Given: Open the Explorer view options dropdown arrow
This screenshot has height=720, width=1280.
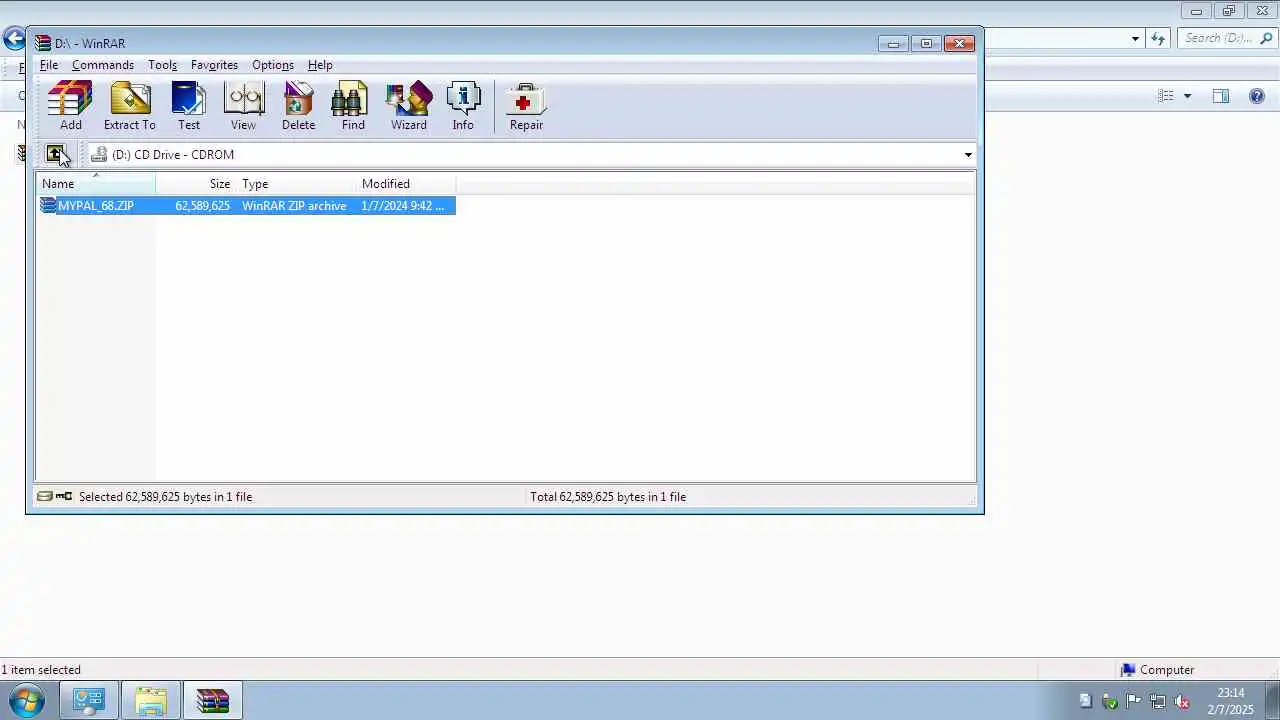Looking at the screenshot, I should click(1187, 96).
